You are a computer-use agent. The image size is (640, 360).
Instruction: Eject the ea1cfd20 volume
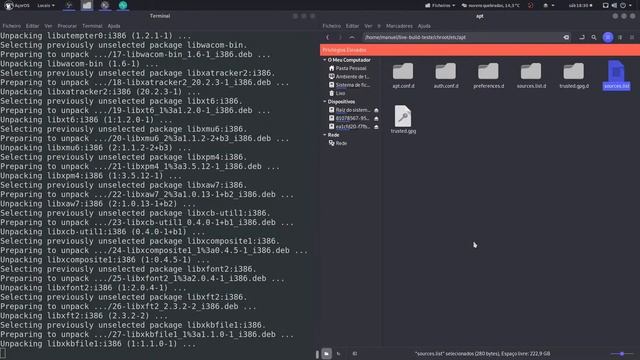[376, 127]
